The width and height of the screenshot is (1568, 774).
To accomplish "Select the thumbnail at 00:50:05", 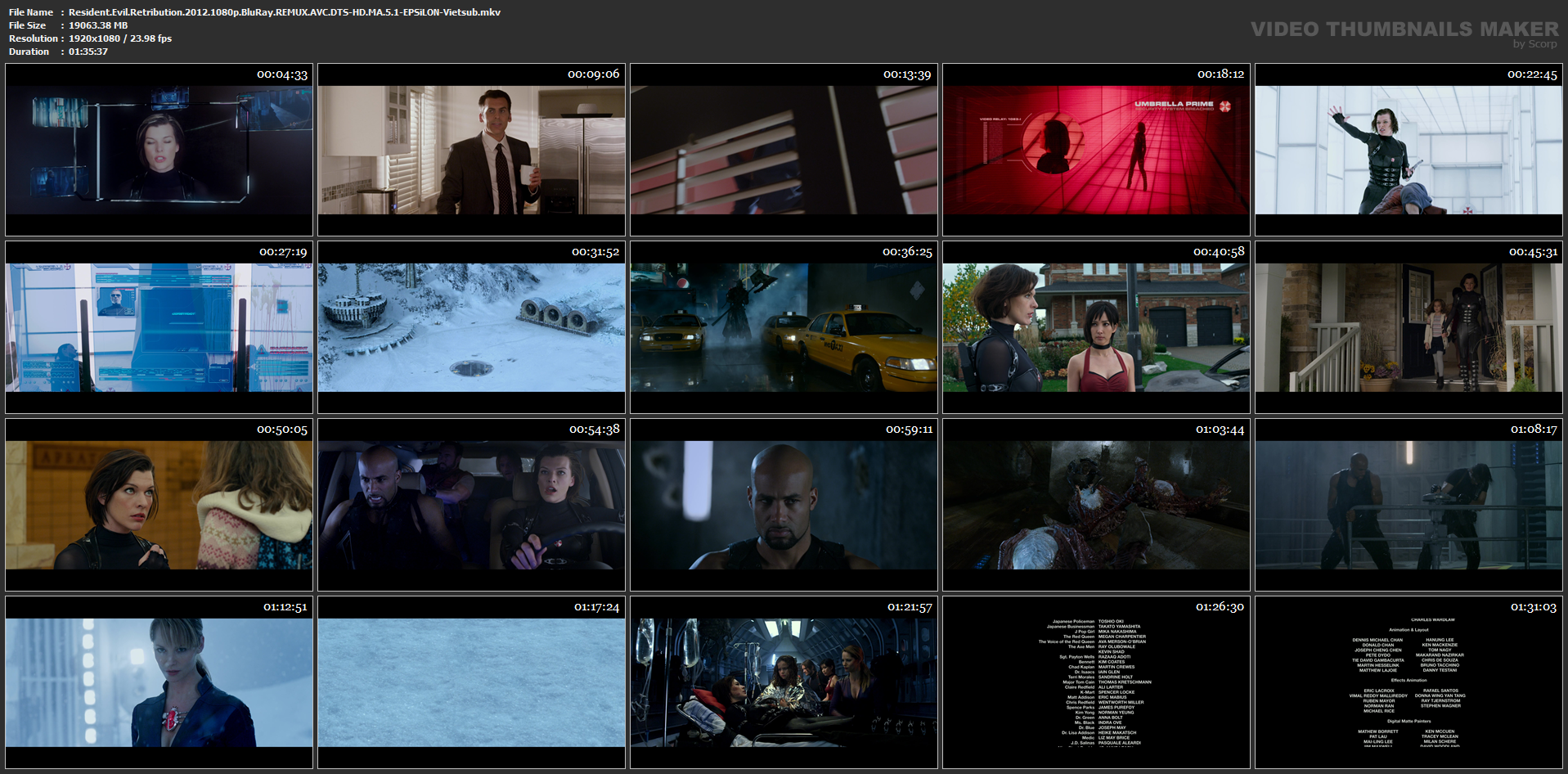I will [x=159, y=505].
